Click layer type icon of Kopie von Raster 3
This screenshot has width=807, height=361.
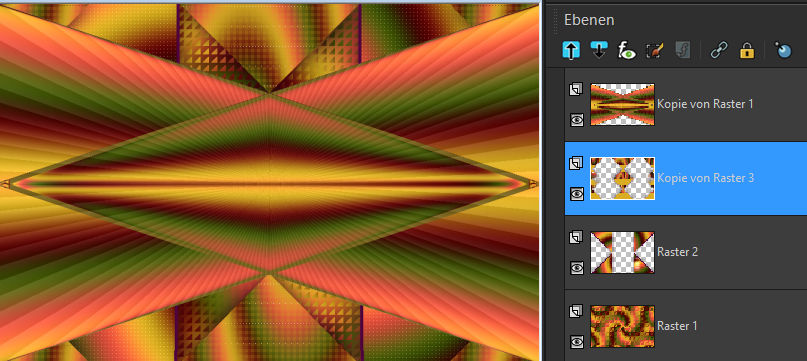click(x=576, y=163)
